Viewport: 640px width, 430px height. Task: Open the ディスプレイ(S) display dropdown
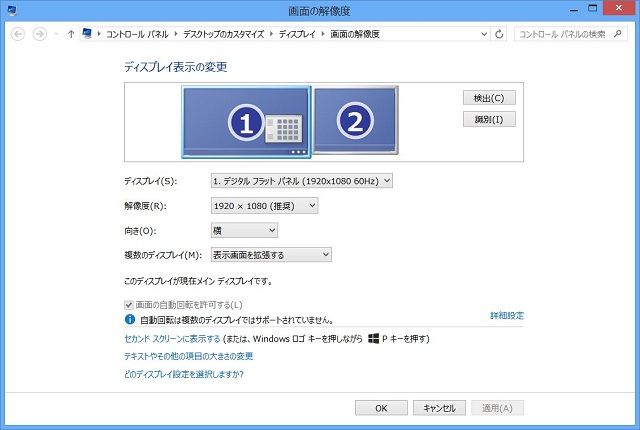(x=302, y=181)
